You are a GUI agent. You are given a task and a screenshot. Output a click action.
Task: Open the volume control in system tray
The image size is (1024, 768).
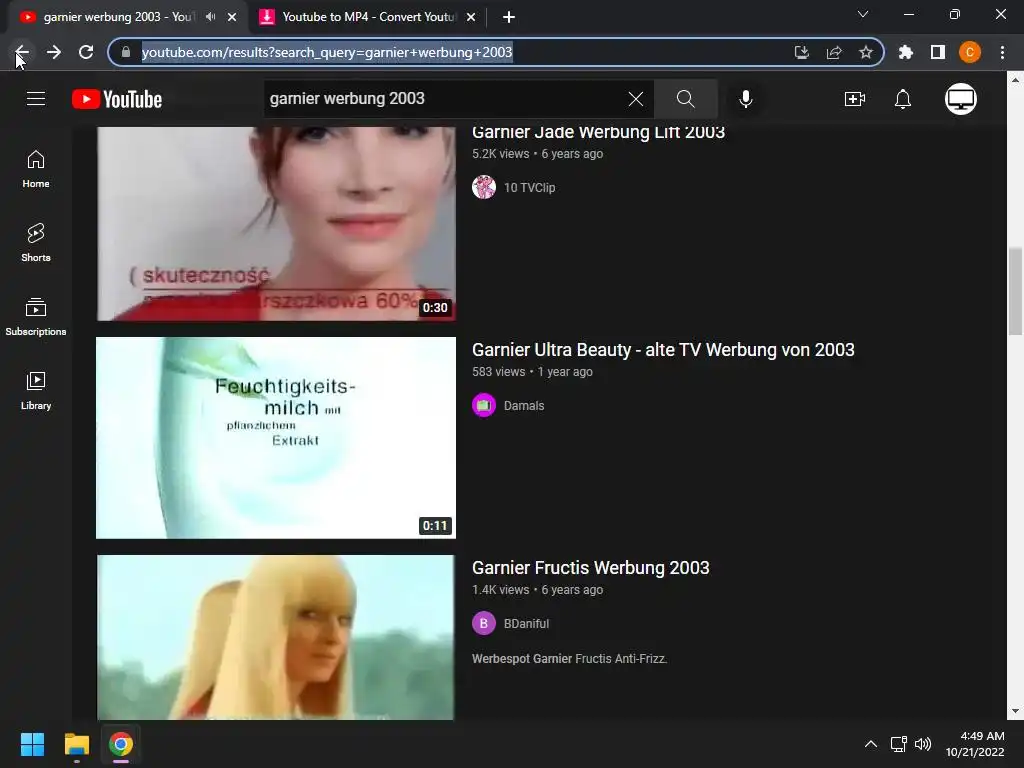click(x=922, y=744)
